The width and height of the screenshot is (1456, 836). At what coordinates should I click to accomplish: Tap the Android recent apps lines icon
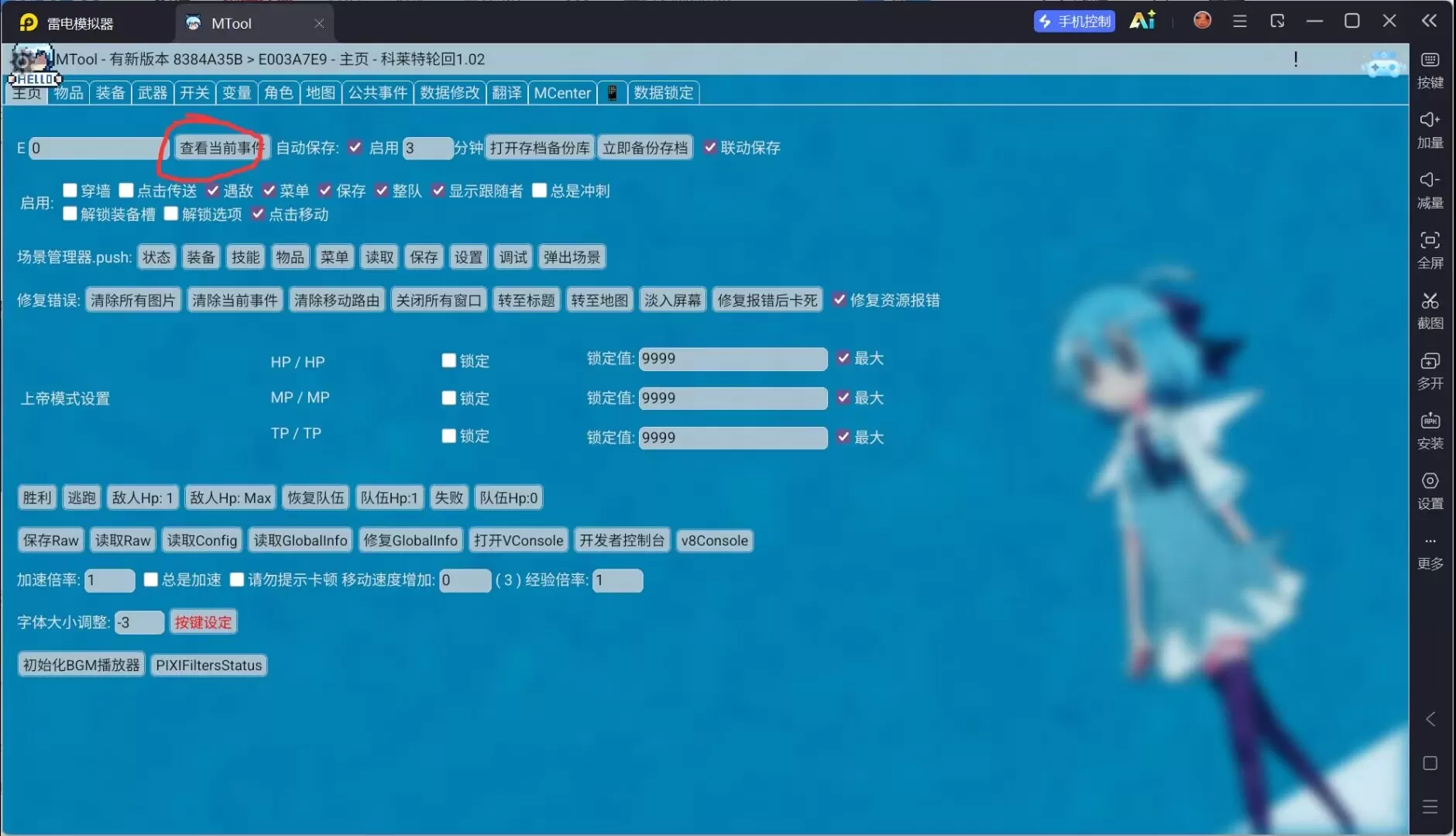[1430, 807]
